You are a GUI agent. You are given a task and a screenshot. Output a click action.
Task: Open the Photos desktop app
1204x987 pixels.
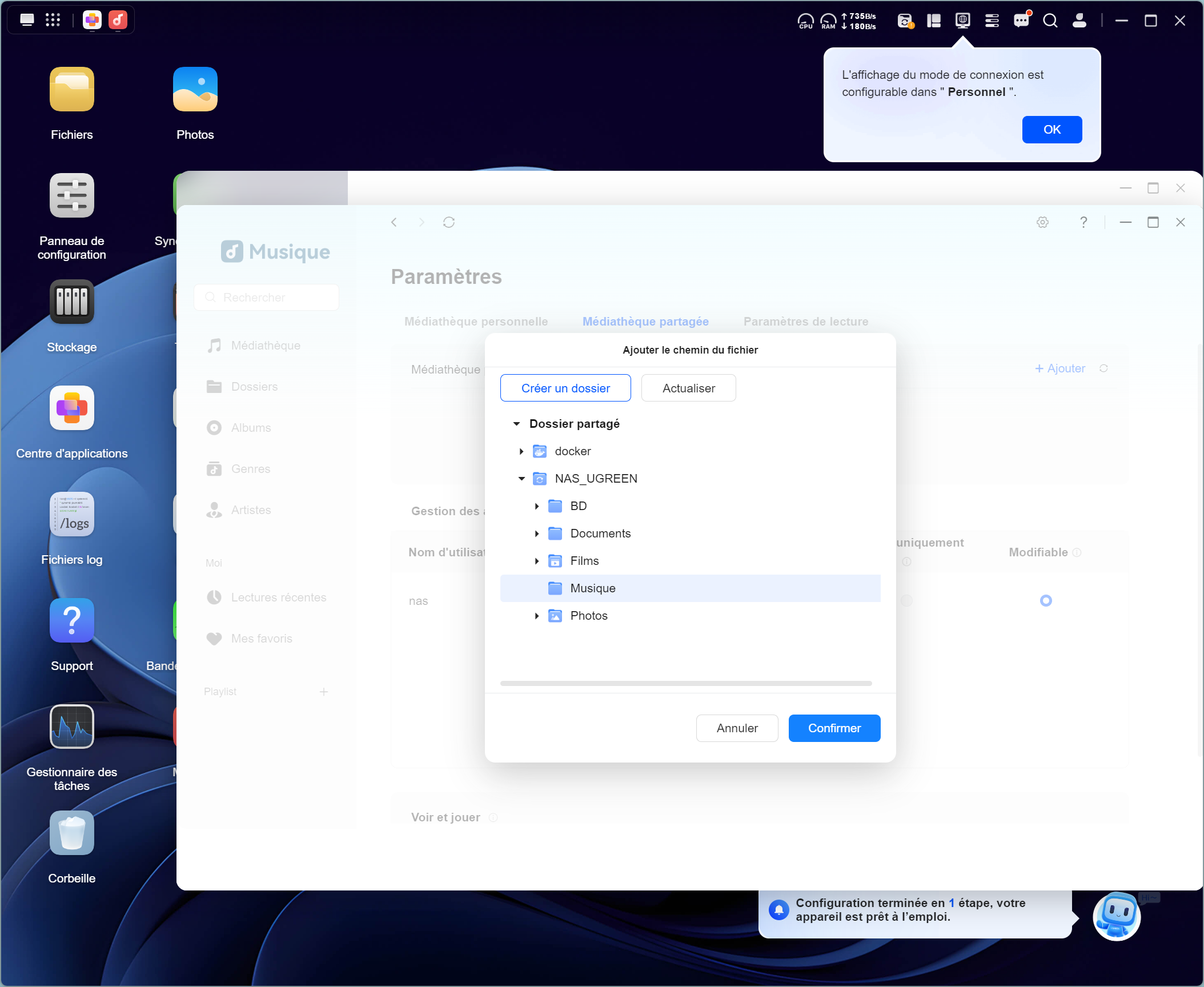click(x=195, y=89)
